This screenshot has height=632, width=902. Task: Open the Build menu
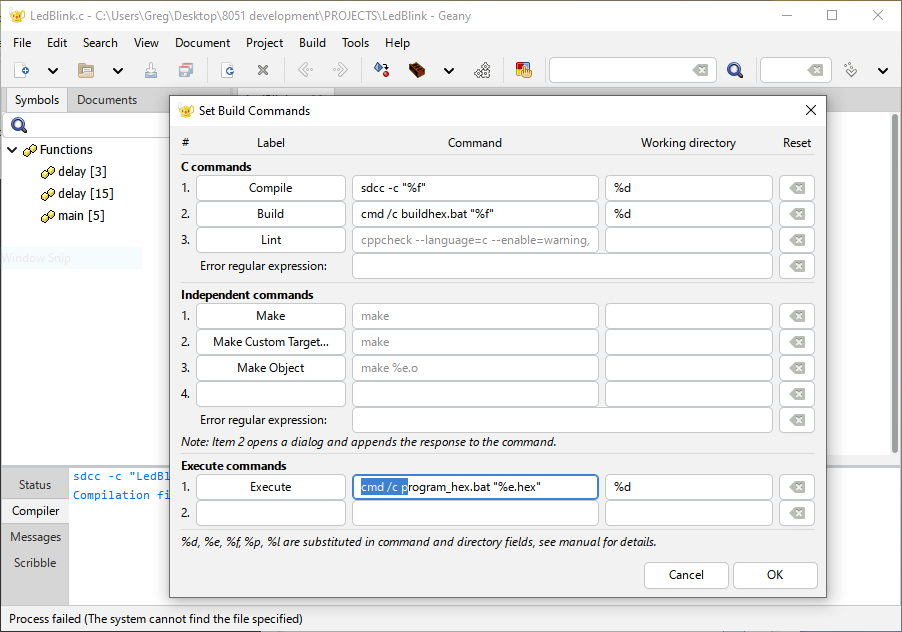click(312, 43)
